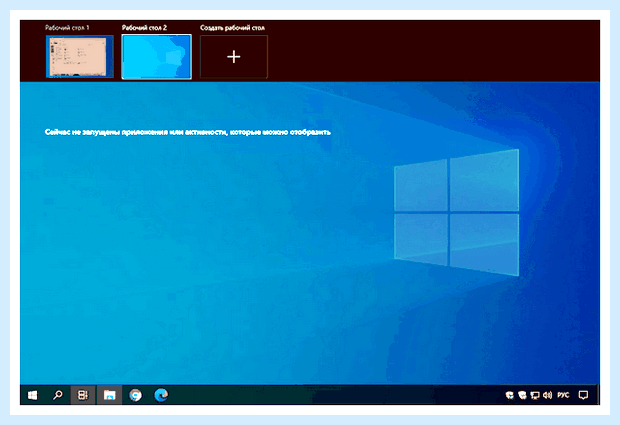Switch keyboard language via РУС indicator
Viewport: 620px width, 425px height.
[x=563, y=395]
